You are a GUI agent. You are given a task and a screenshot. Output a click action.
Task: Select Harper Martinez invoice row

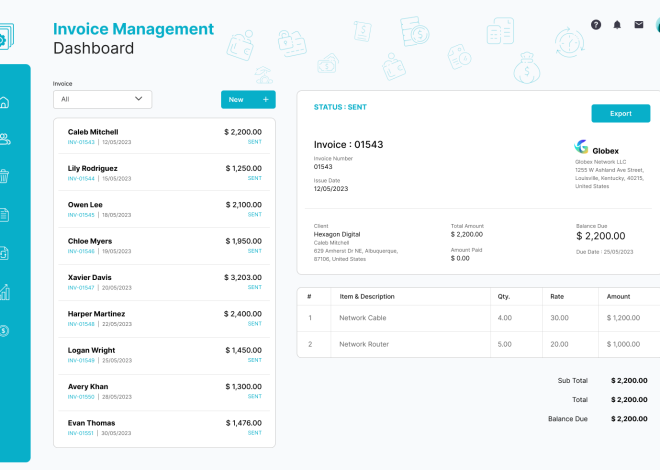(x=165, y=319)
